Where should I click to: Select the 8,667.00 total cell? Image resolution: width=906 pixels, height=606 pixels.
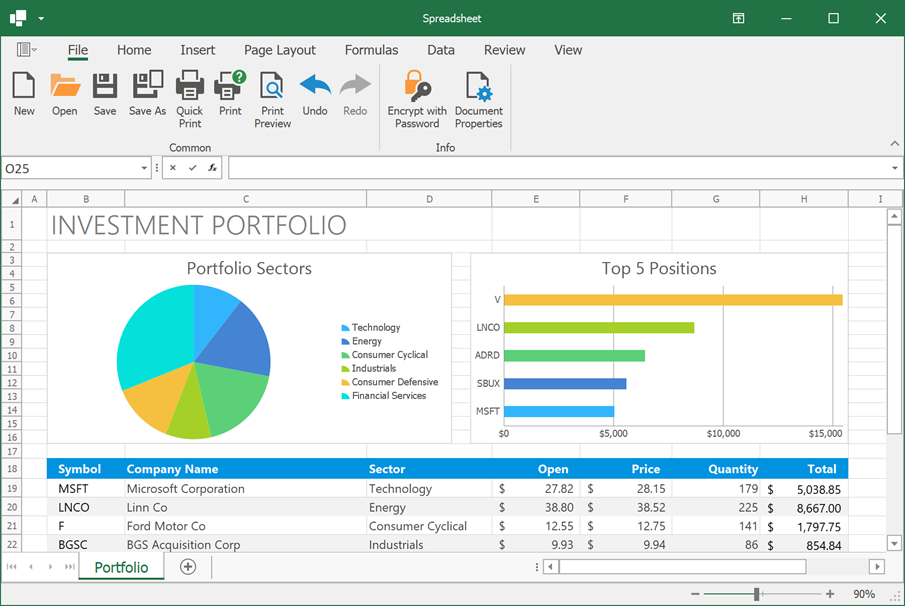pos(804,508)
